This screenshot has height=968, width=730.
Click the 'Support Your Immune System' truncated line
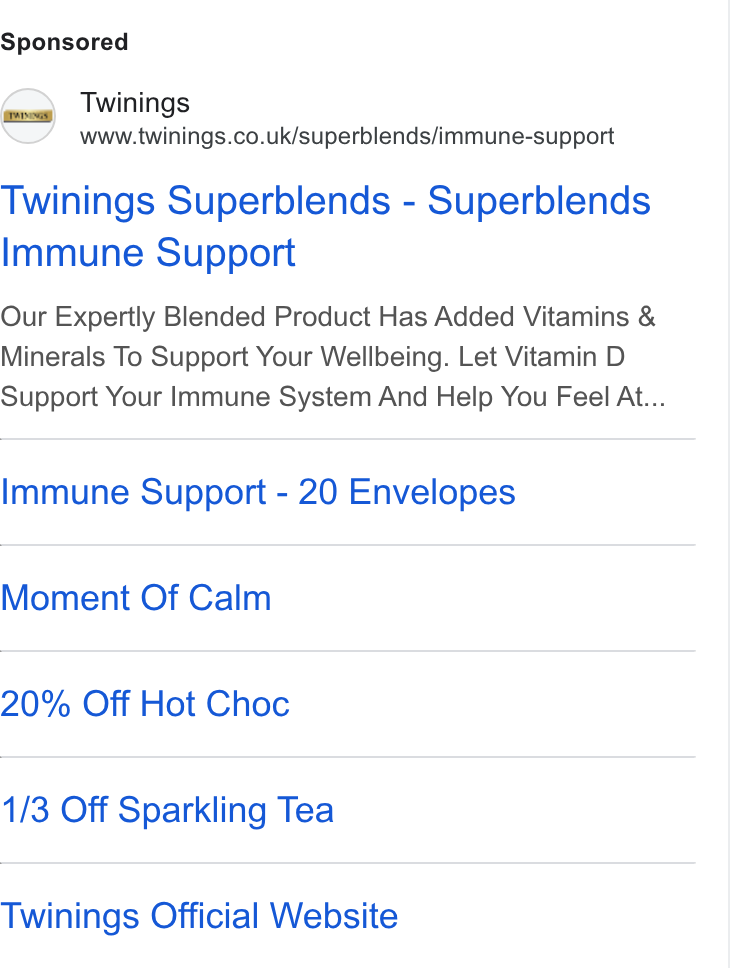(x=332, y=397)
